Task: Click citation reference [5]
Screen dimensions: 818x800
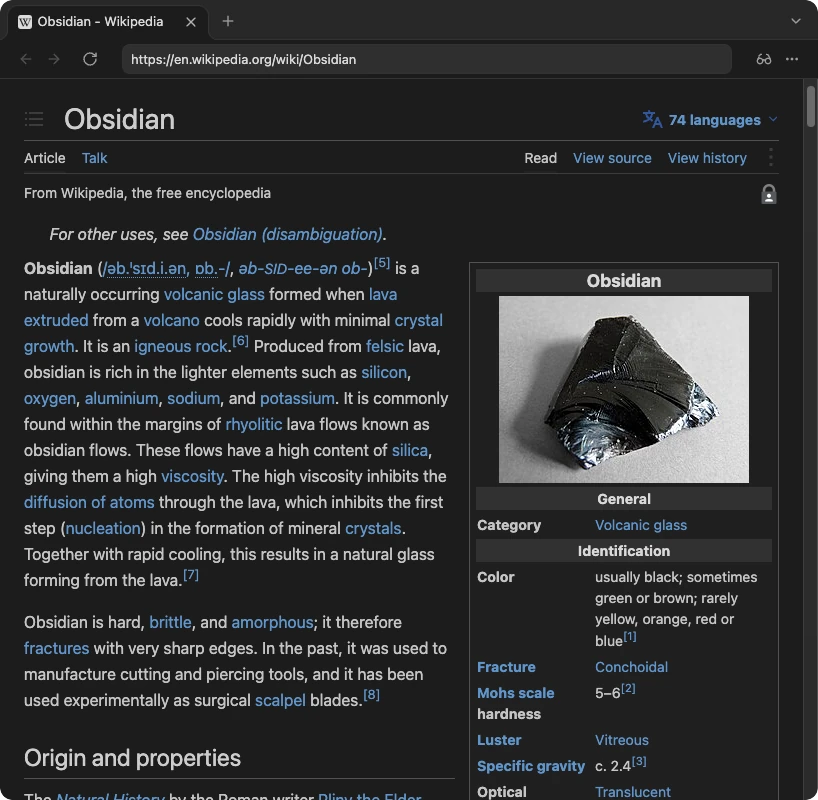Action: pos(382,262)
